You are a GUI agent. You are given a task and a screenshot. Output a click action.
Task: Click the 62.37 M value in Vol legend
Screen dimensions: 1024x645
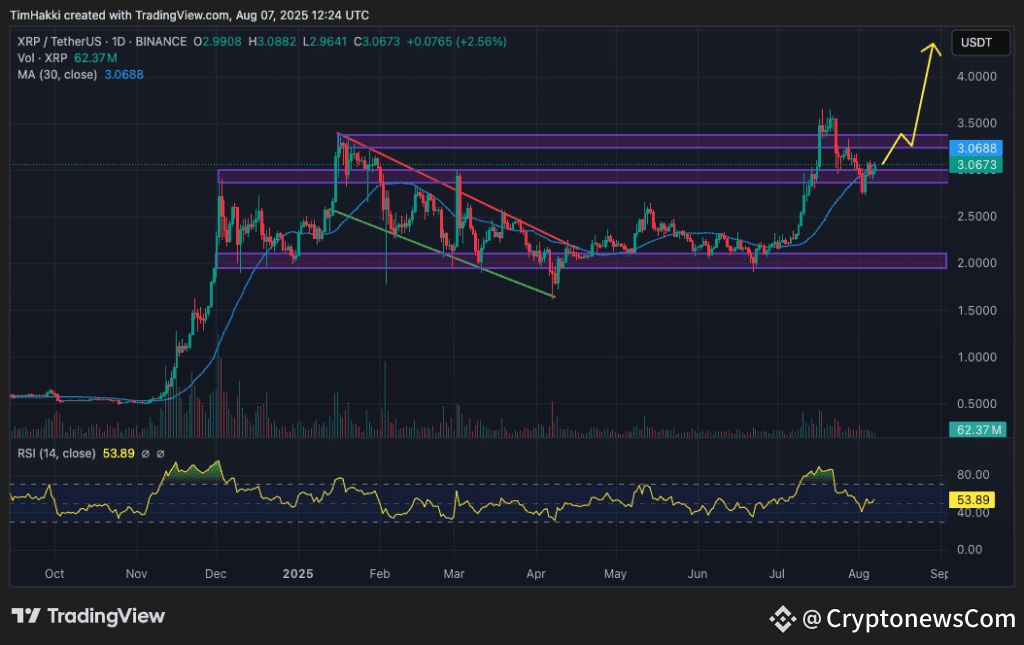(95, 58)
